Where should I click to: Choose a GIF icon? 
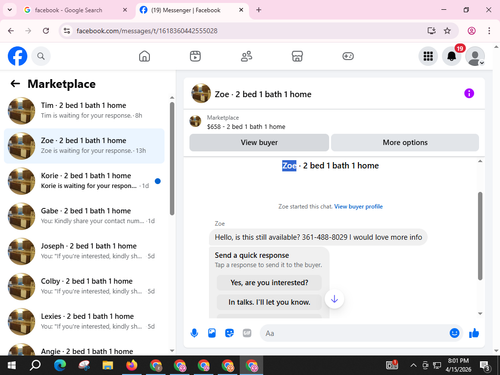[x=247, y=333]
